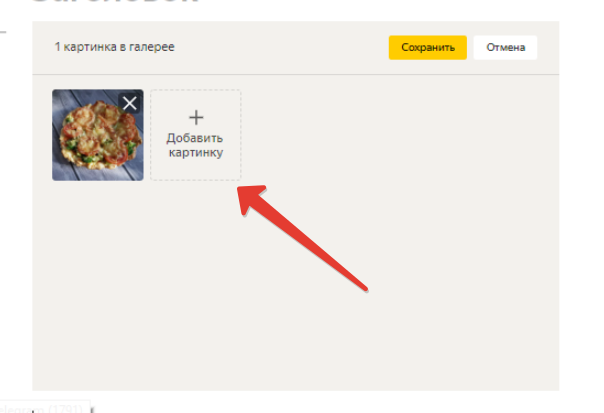
Task: Click the red arrow annotation head
Action: click(x=250, y=198)
